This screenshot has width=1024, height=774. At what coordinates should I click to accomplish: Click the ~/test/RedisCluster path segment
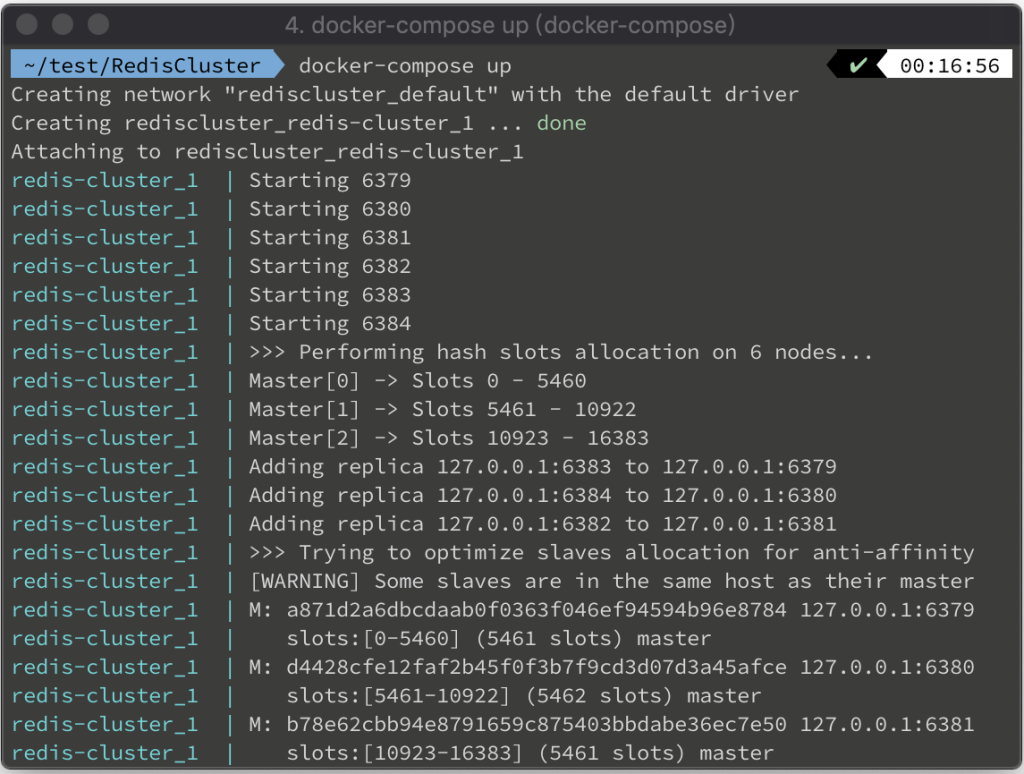(141, 66)
